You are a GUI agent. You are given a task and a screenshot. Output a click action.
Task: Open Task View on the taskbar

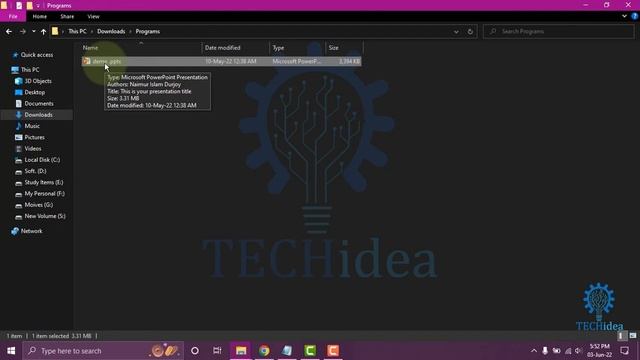coord(217,351)
